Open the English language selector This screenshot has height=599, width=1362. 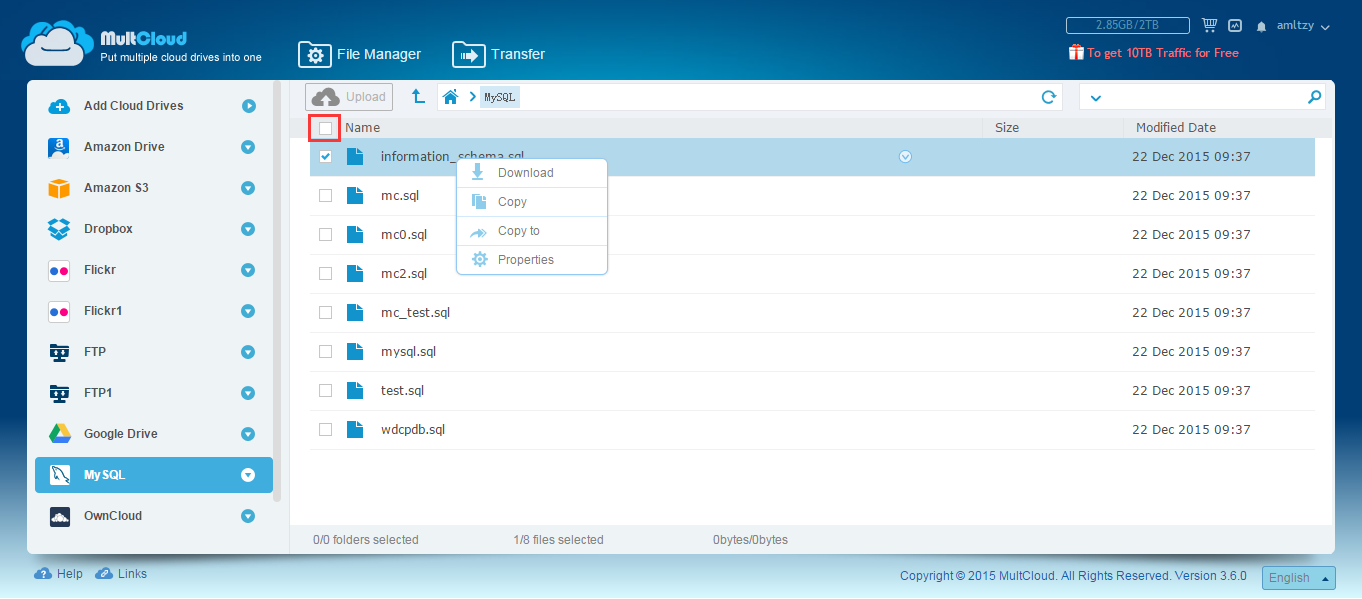coord(1299,578)
